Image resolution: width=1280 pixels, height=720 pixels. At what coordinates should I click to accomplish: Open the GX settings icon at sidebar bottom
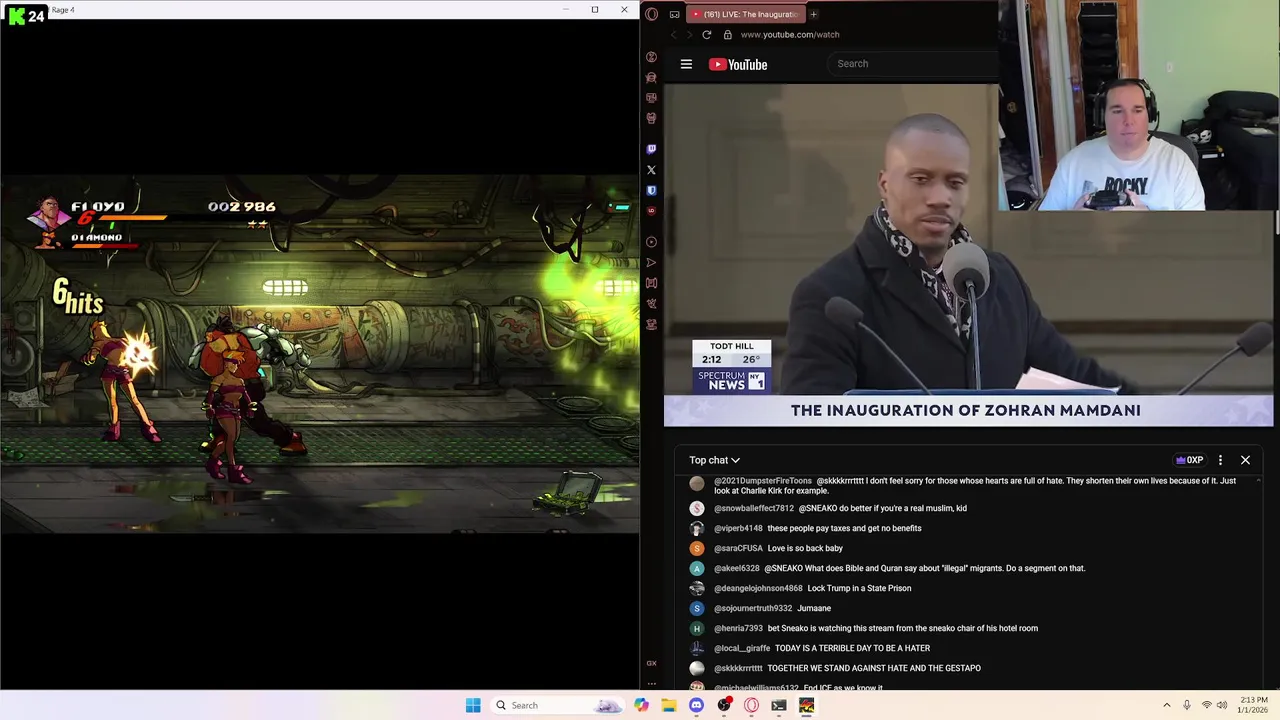click(651, 663)
